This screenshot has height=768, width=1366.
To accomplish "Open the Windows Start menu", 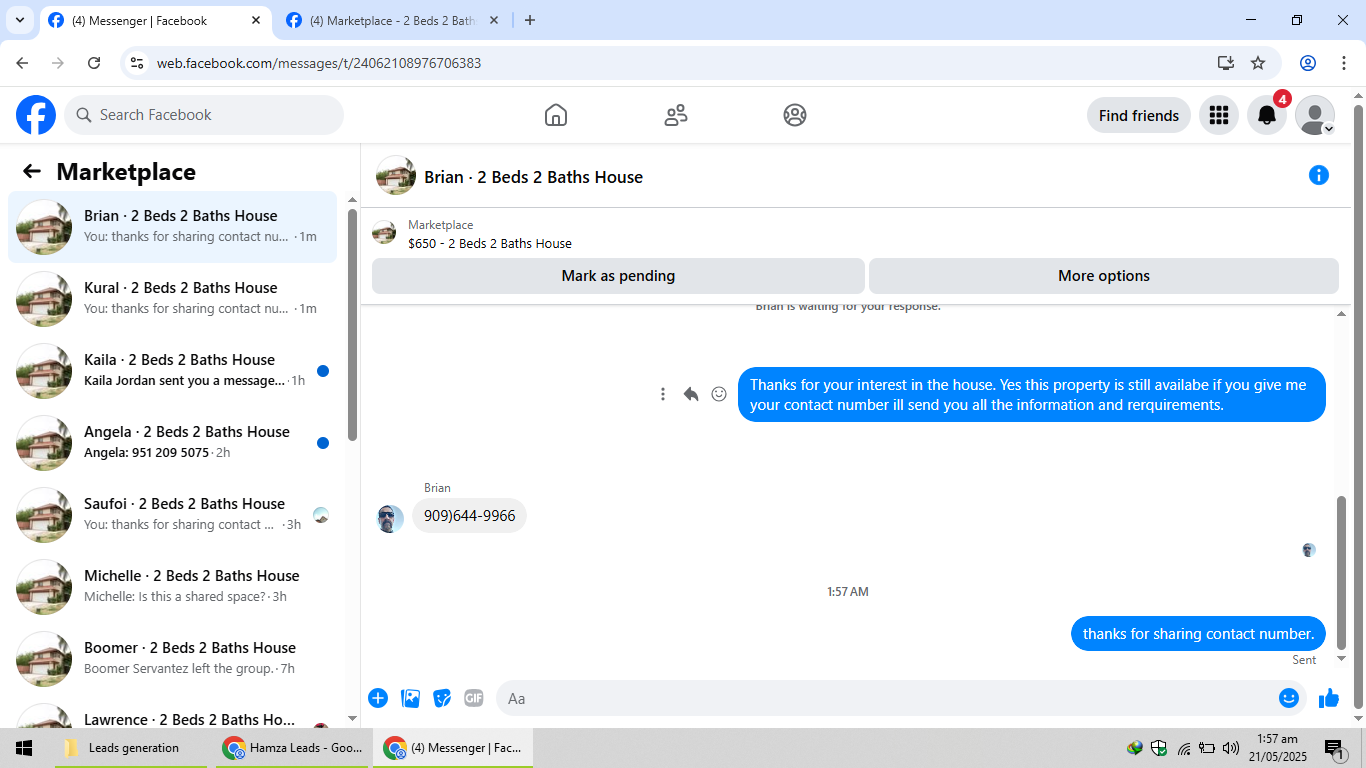I will click(24, 748).
